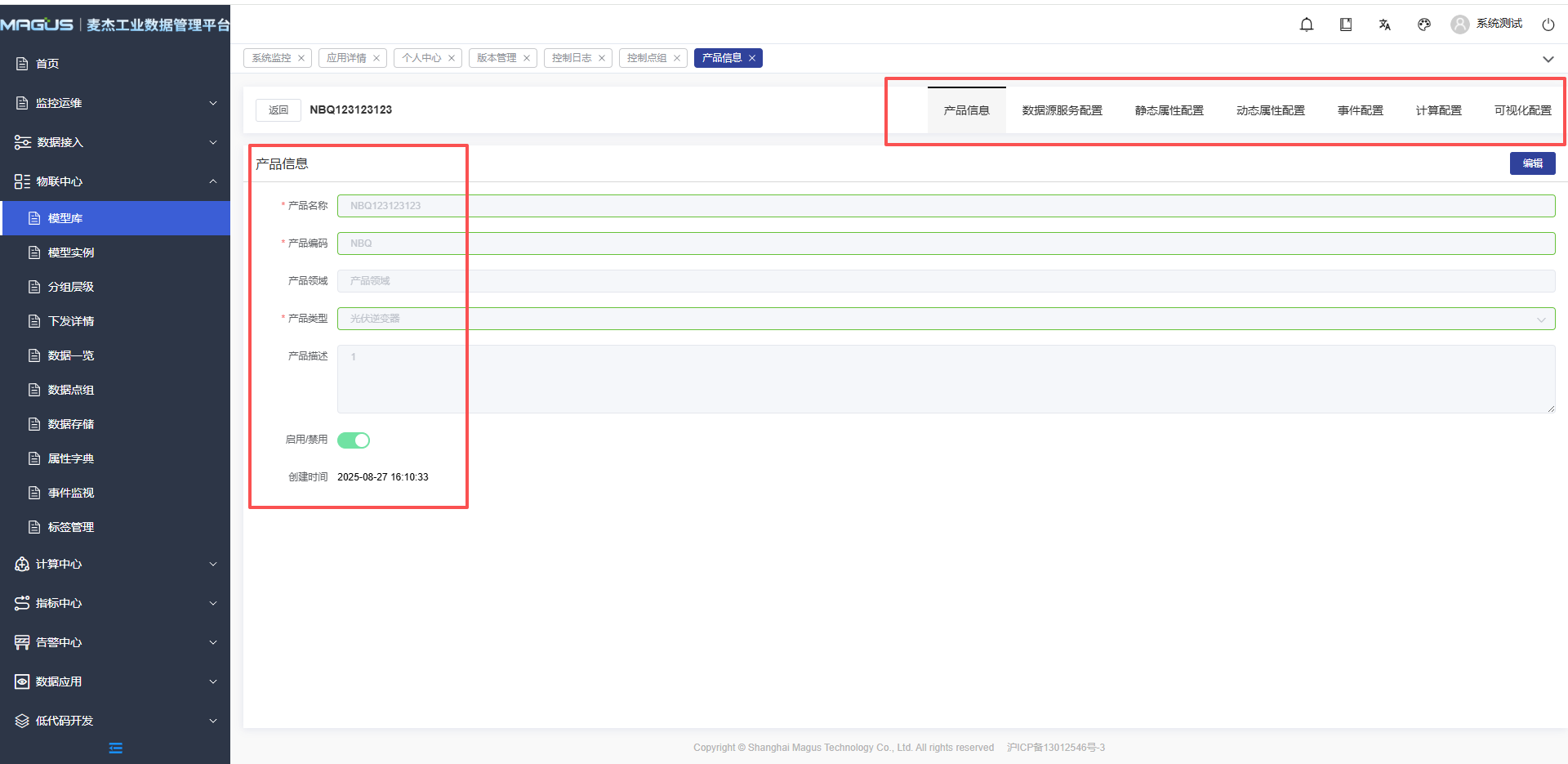Click the 返回 button
Screen dimensions: 1568x764
(x=278, y=110)
